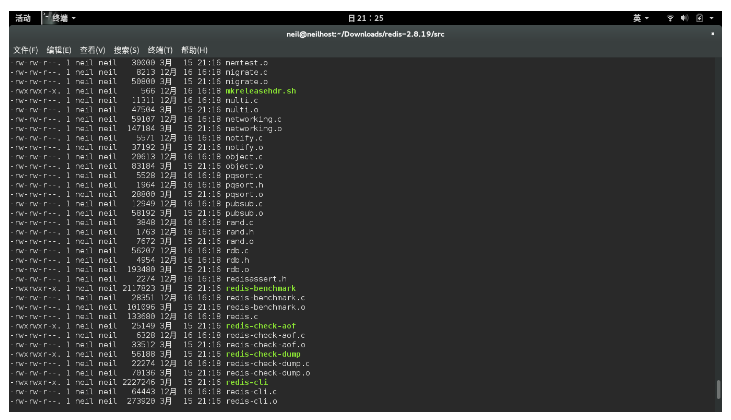This screenshot has width=731, height=420.
Task: Click the volume speaker icon
Action: (684, 18)
